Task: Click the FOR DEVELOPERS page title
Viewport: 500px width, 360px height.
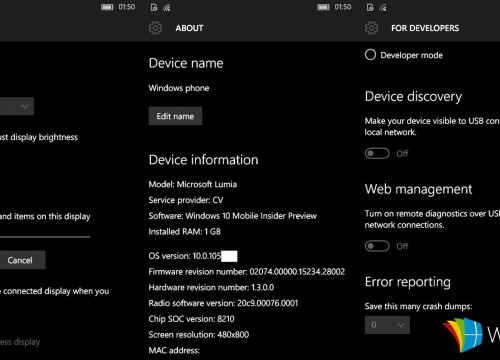Action: coord(425,28)
